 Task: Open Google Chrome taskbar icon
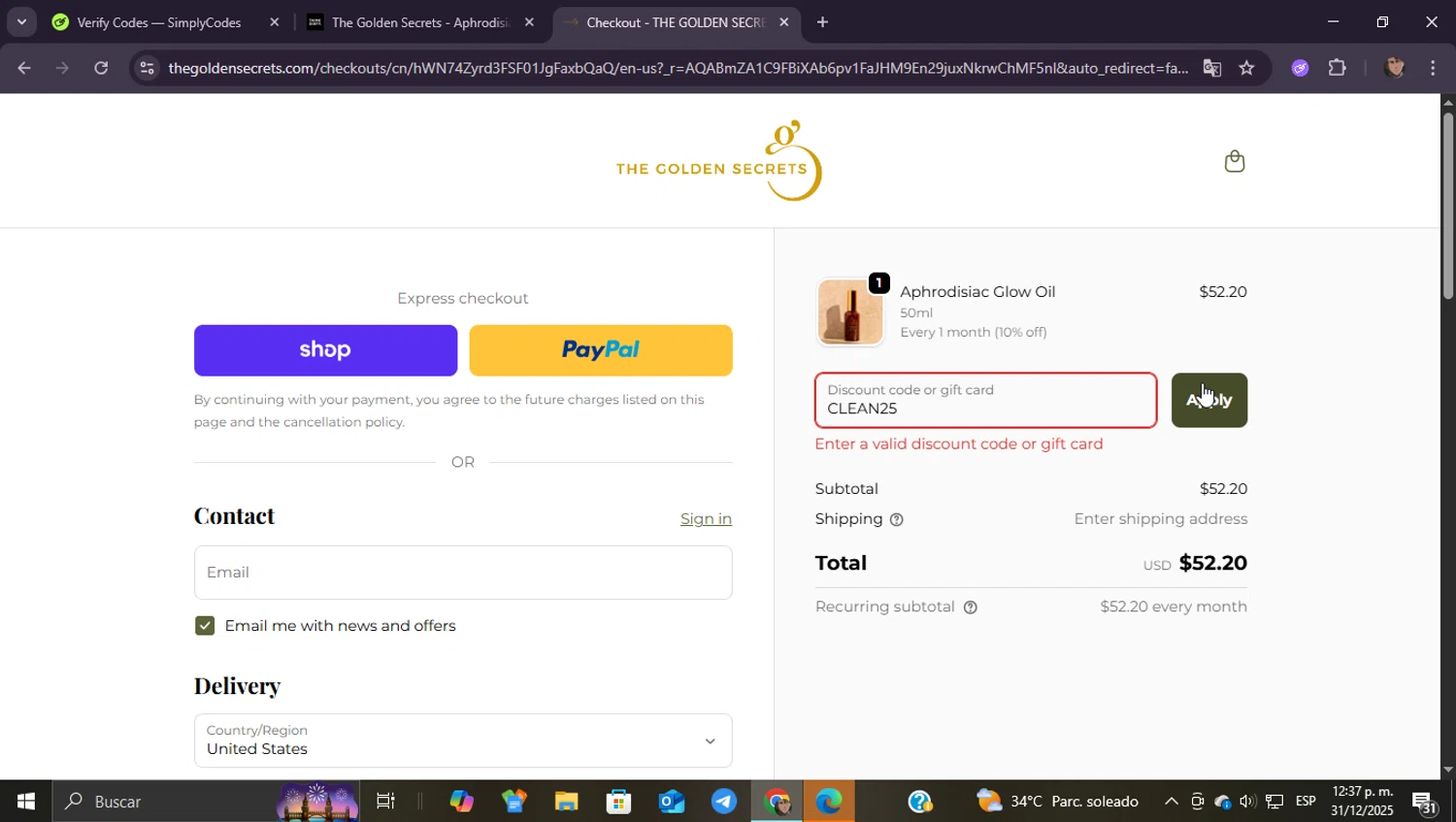click(777, 802)
